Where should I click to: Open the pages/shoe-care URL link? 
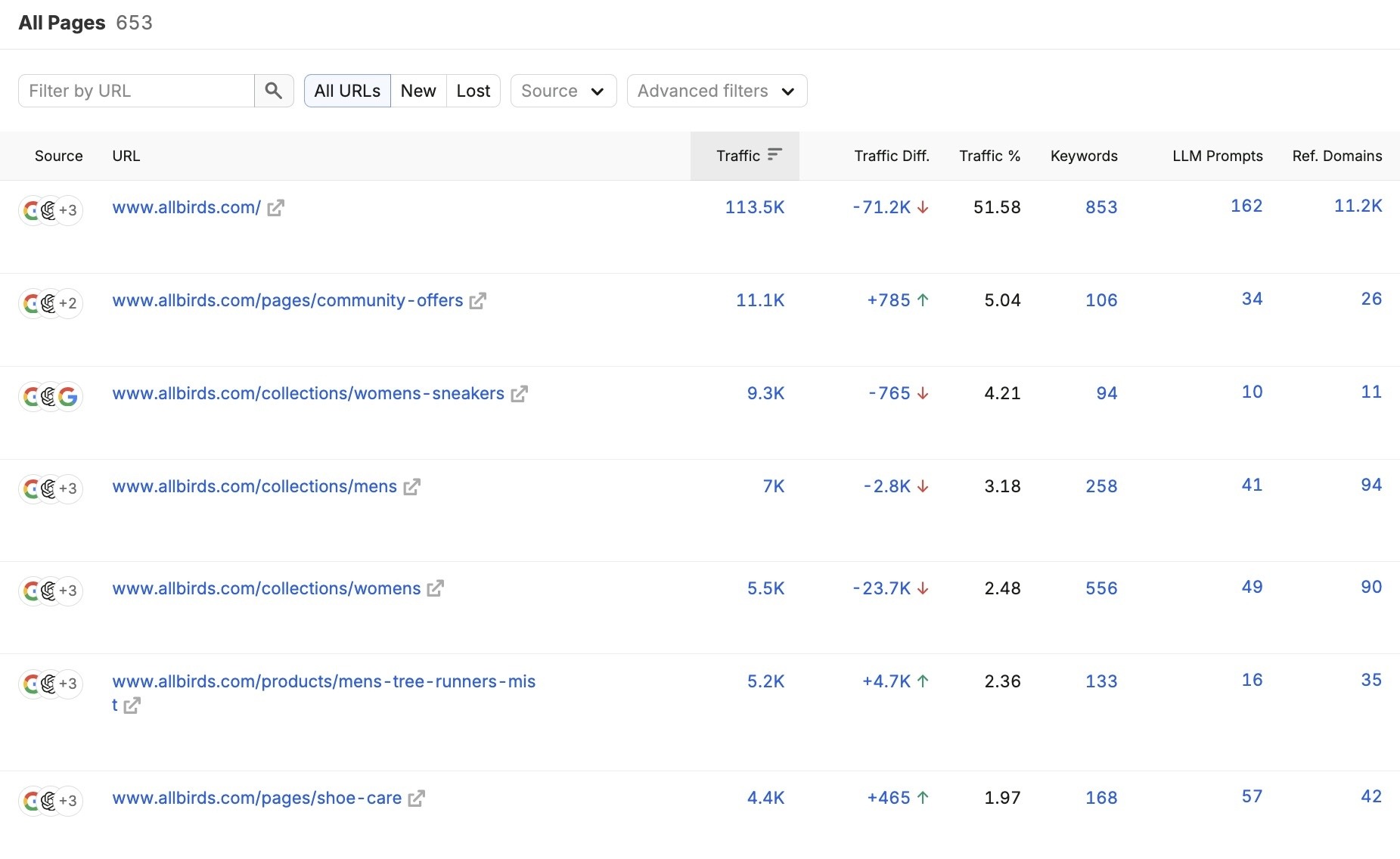click(x=256, y=798)
